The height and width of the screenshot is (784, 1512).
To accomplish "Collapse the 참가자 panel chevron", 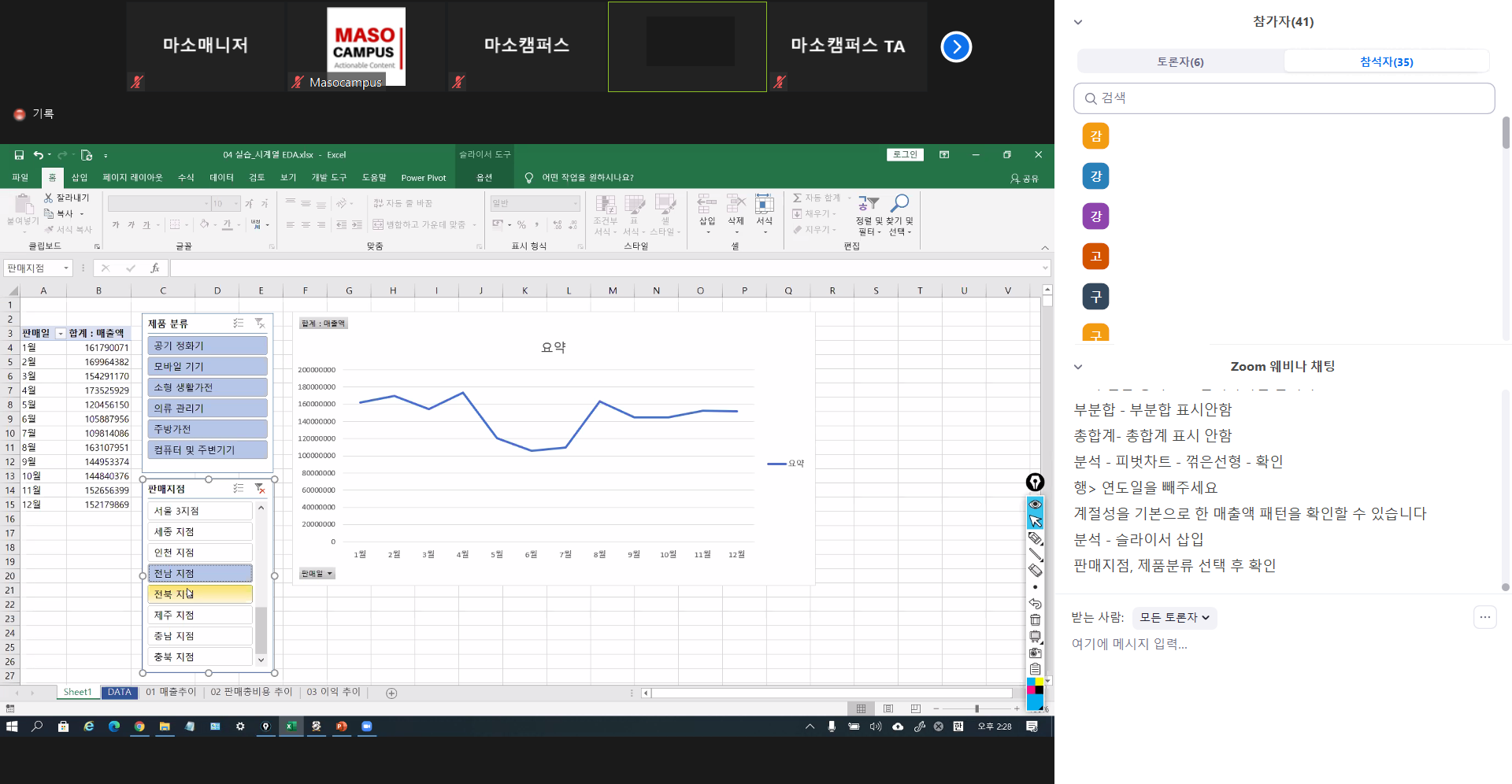I will point(1078,22).
